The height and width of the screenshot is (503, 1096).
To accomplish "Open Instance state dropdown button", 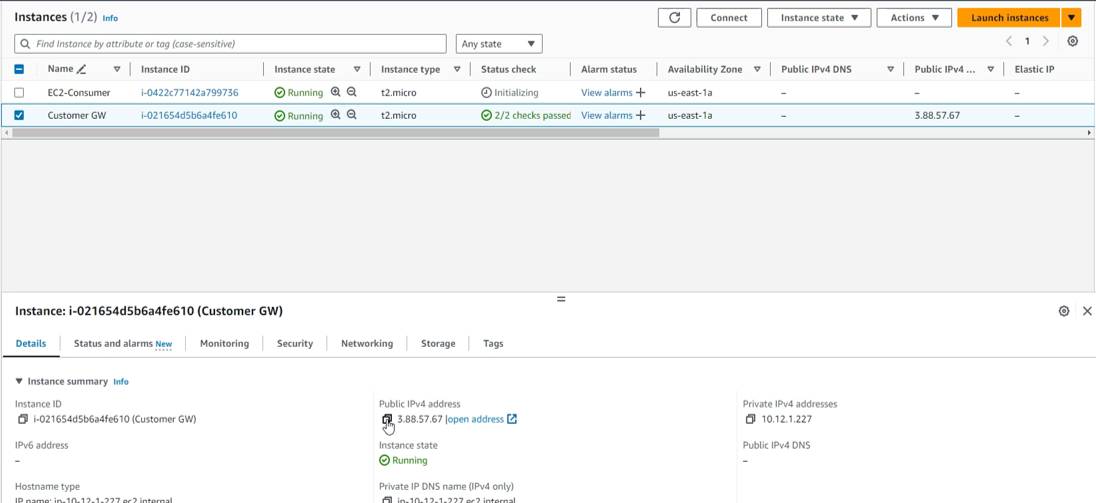I will [x=819, y=17].
